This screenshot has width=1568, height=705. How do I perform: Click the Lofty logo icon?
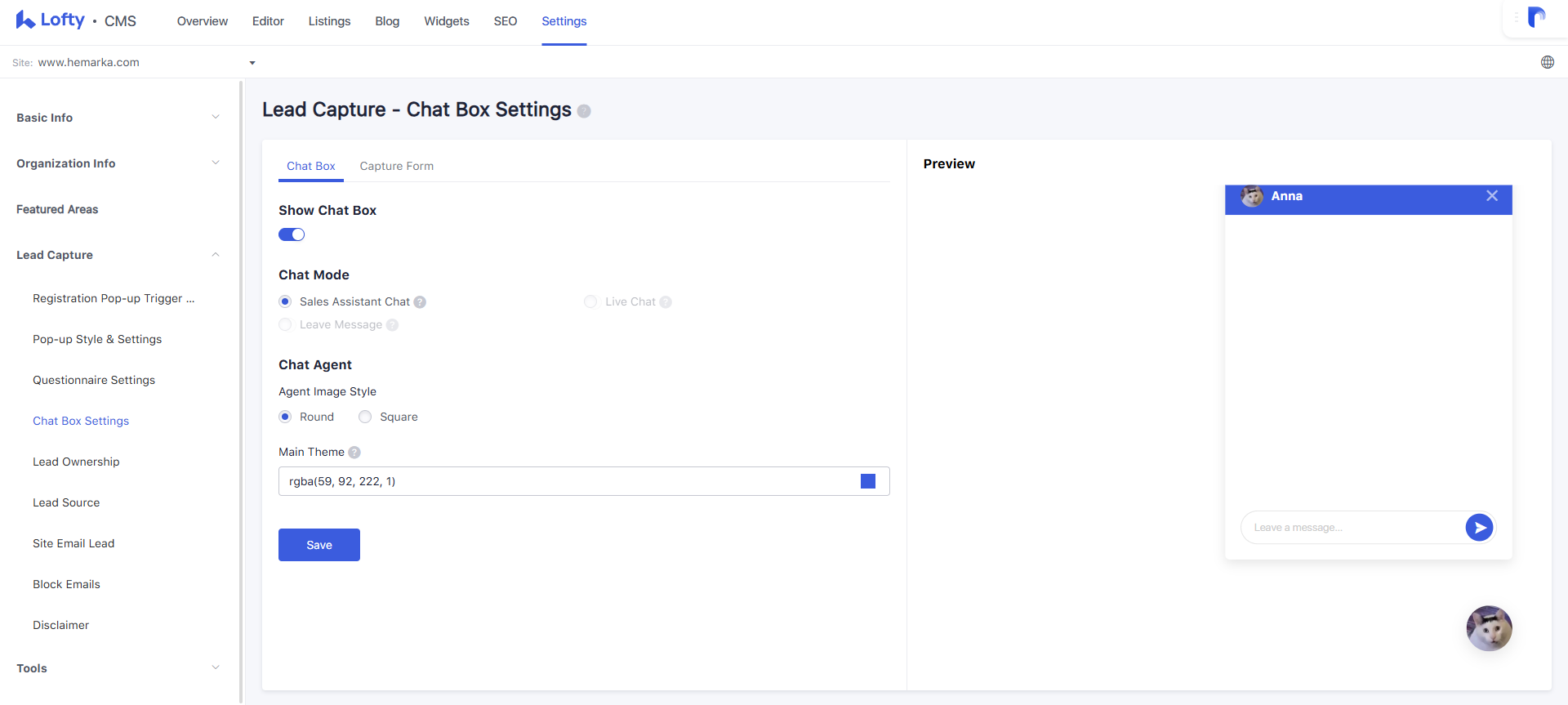(x=25, y=20)
